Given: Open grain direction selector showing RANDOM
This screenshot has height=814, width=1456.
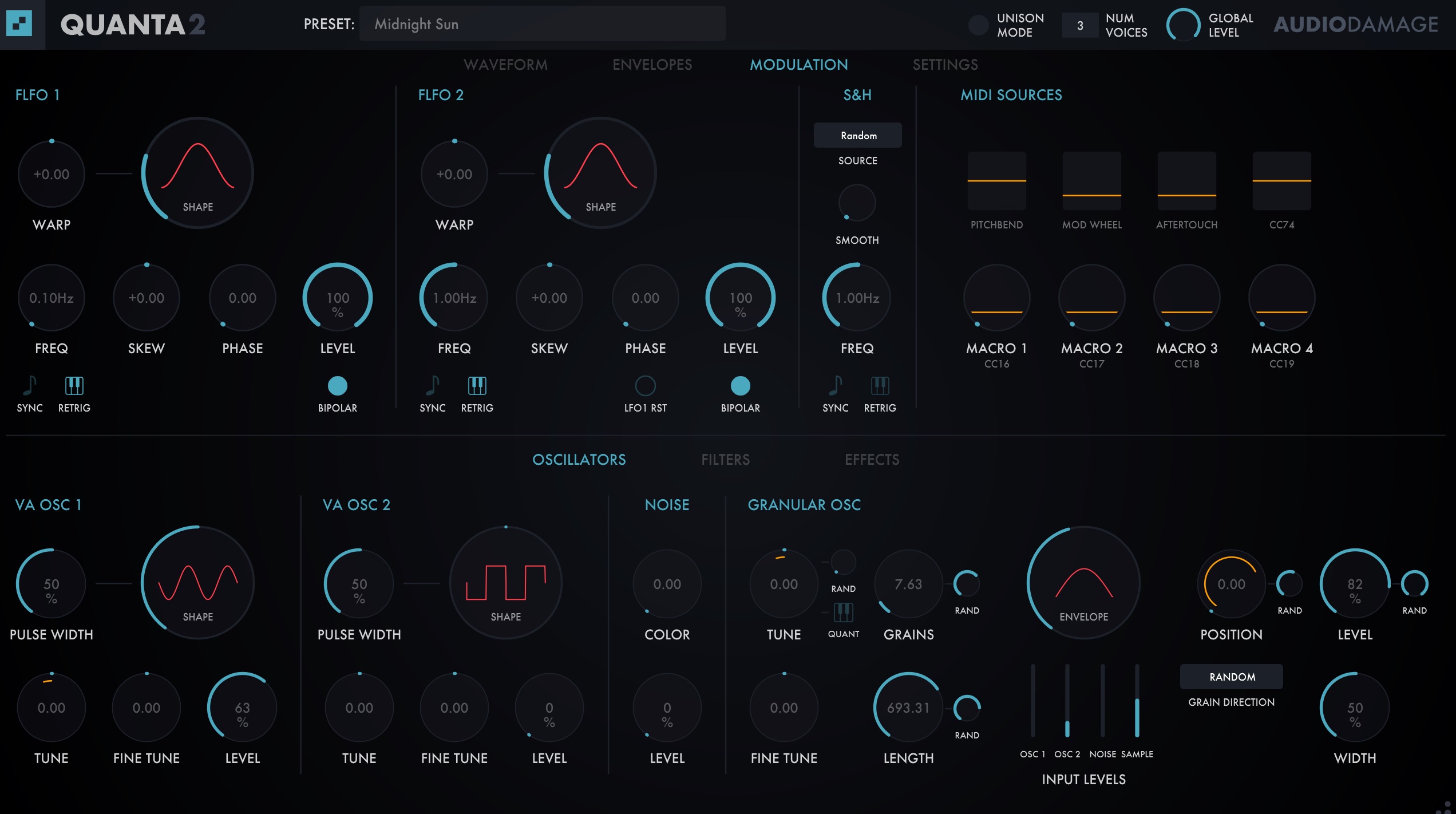Looking at the screenshot, I should point(1231,677).
